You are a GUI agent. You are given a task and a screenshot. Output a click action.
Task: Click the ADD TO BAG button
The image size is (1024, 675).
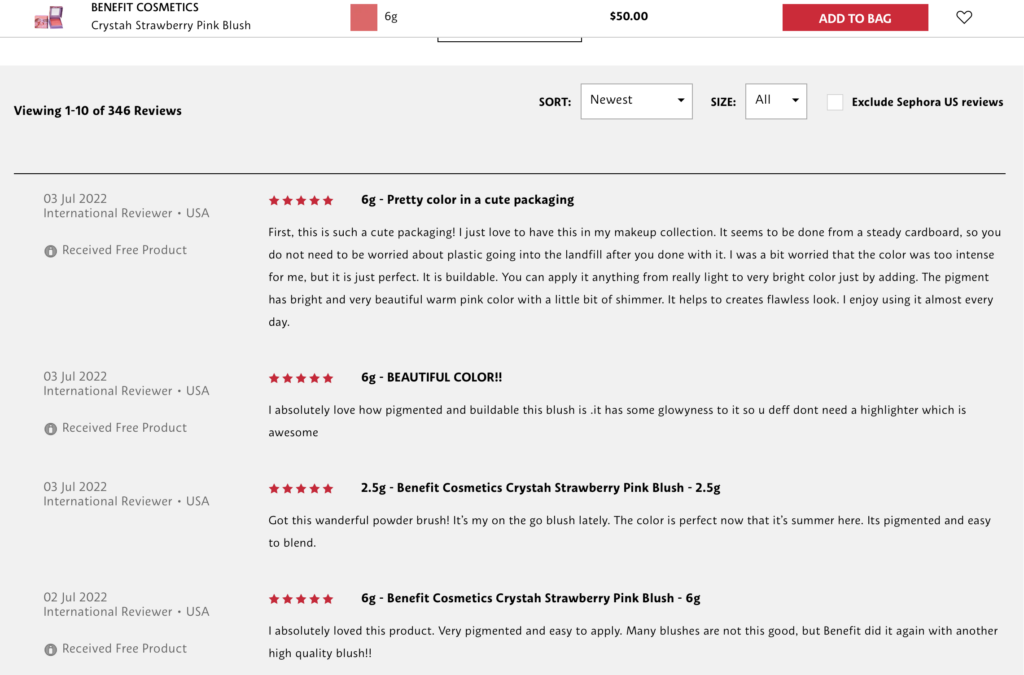[855, 17]
